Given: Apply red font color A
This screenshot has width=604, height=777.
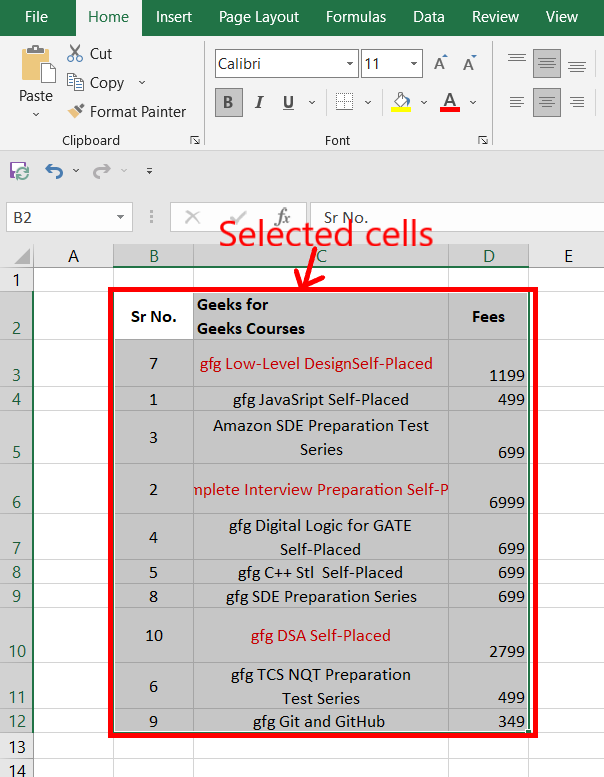Looking at the screenshot, I should tap(450, 102).
